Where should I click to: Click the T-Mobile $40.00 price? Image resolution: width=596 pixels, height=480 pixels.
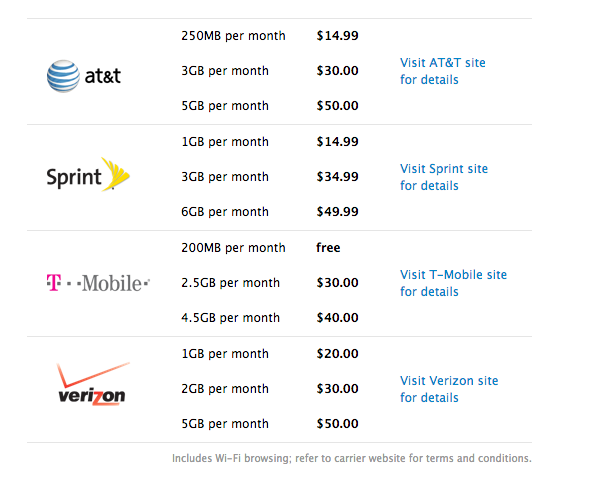(x=338, y=318)
